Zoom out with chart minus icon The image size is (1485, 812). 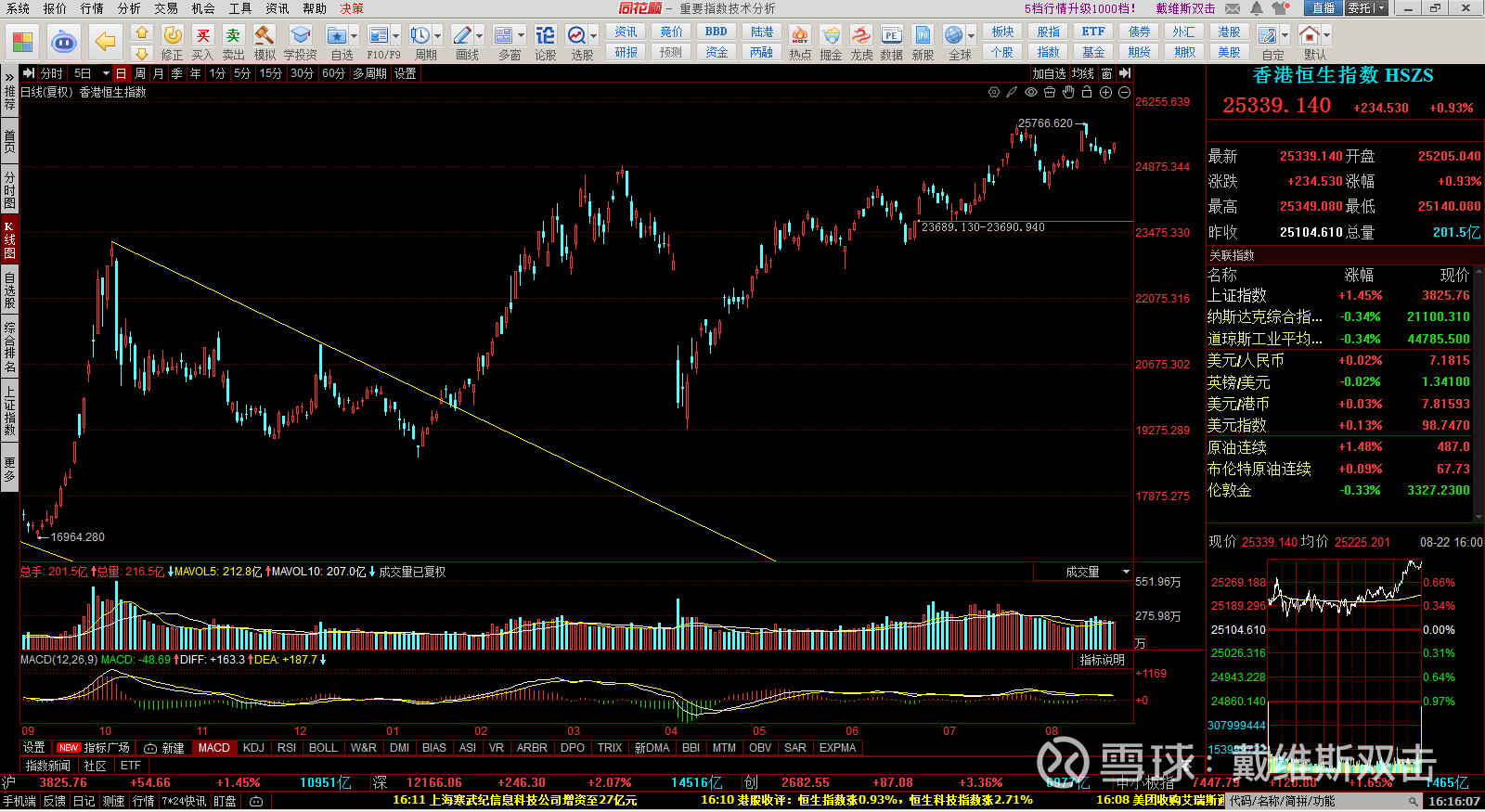[1124, 92]
